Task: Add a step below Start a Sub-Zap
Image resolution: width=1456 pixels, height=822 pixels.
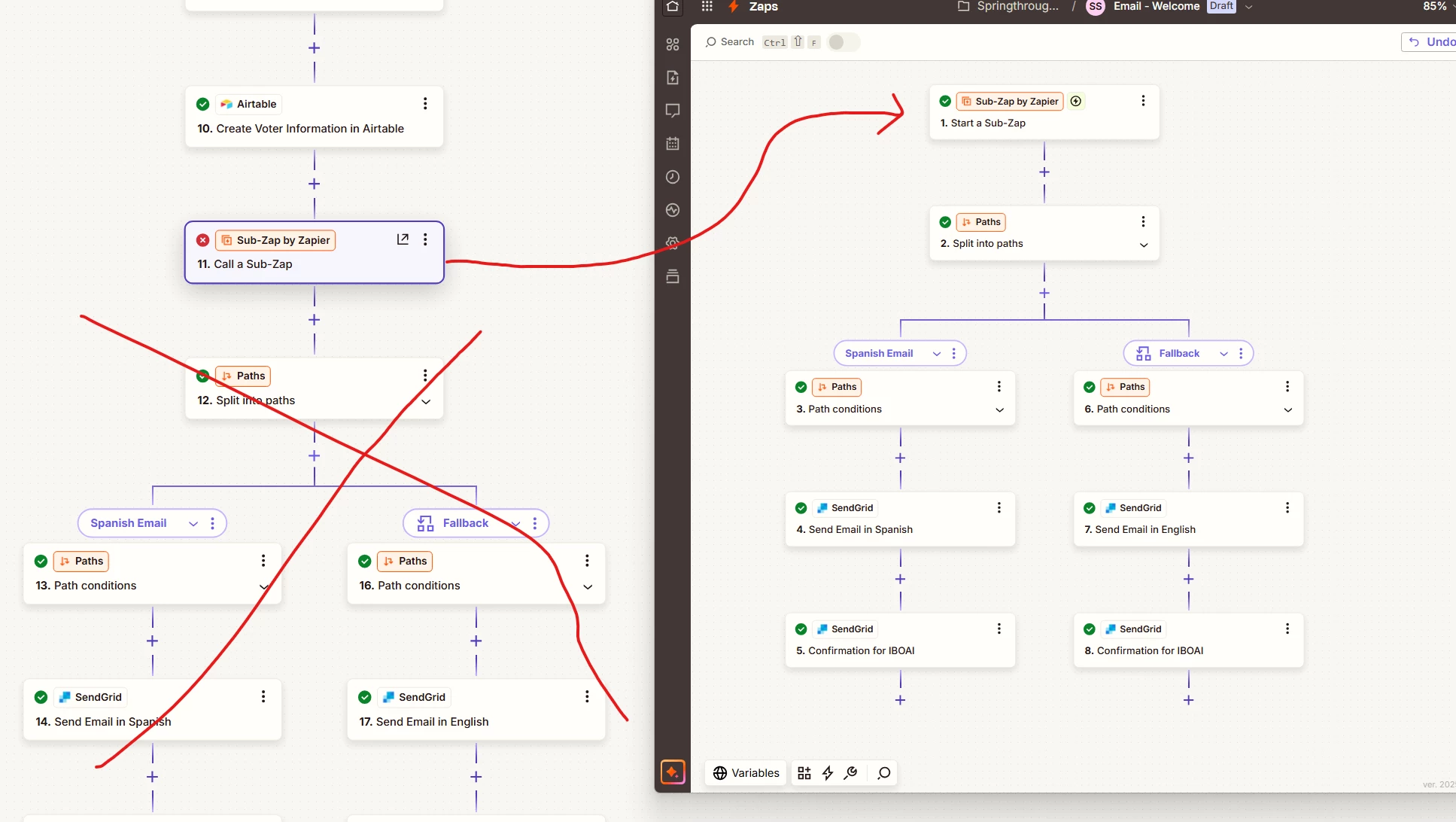Action: (x=1044, y=172)
